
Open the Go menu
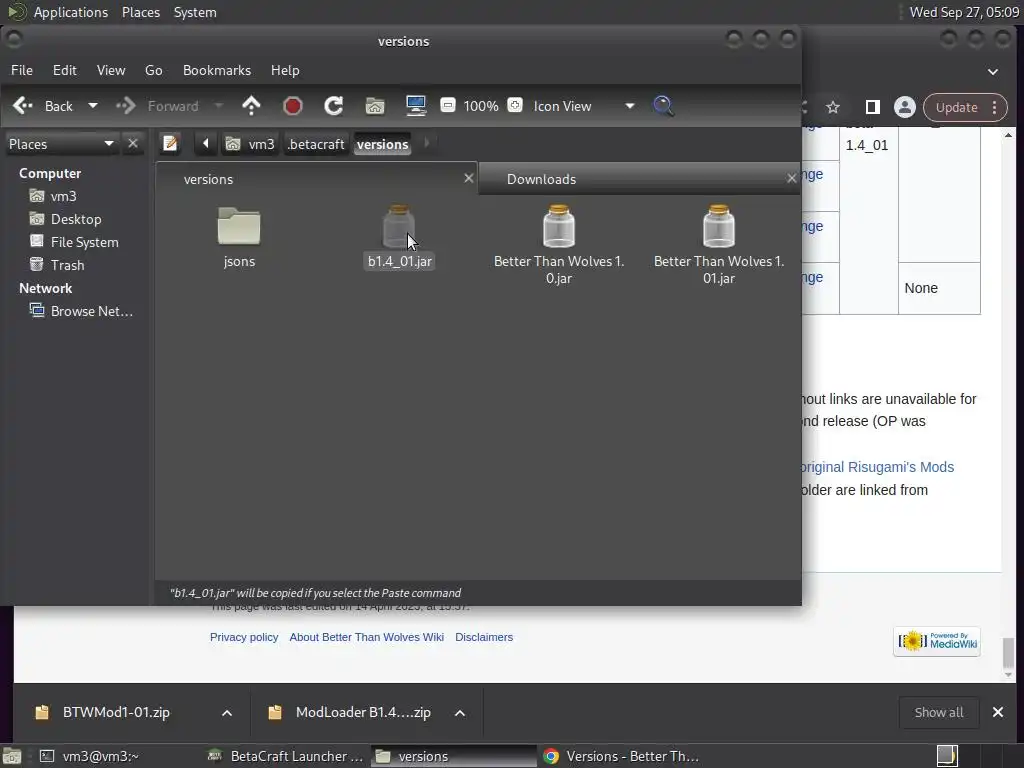click(153, 70)
